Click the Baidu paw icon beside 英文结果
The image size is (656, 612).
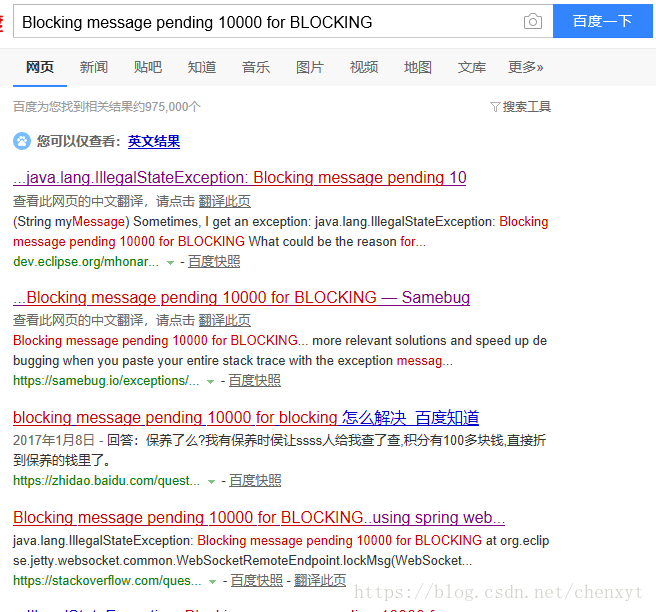(22, 141)
